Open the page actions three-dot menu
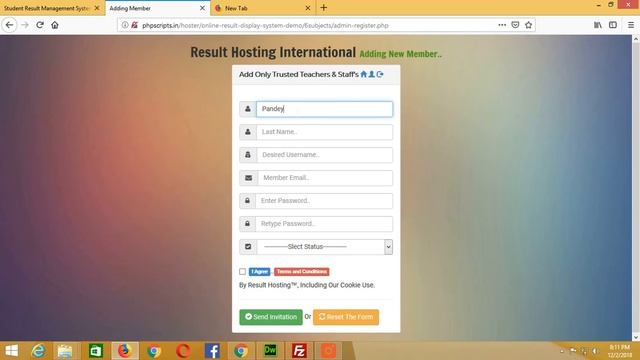This screenshot has height=360, width=640. point(502,25)
